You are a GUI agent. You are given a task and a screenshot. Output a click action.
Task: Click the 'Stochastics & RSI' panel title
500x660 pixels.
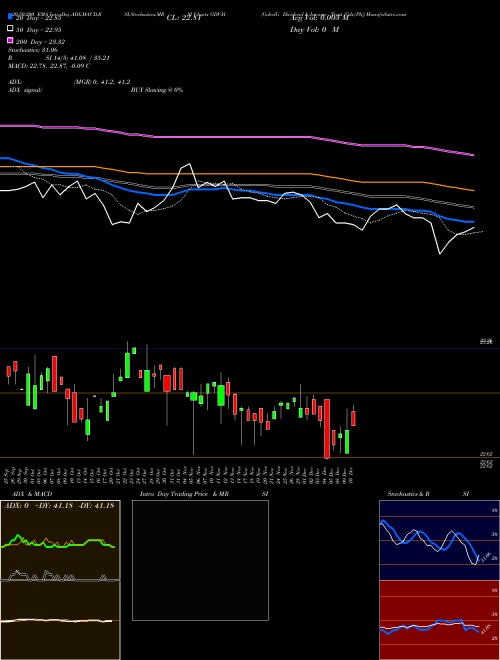pyautogui.click(x=428, y=494)
